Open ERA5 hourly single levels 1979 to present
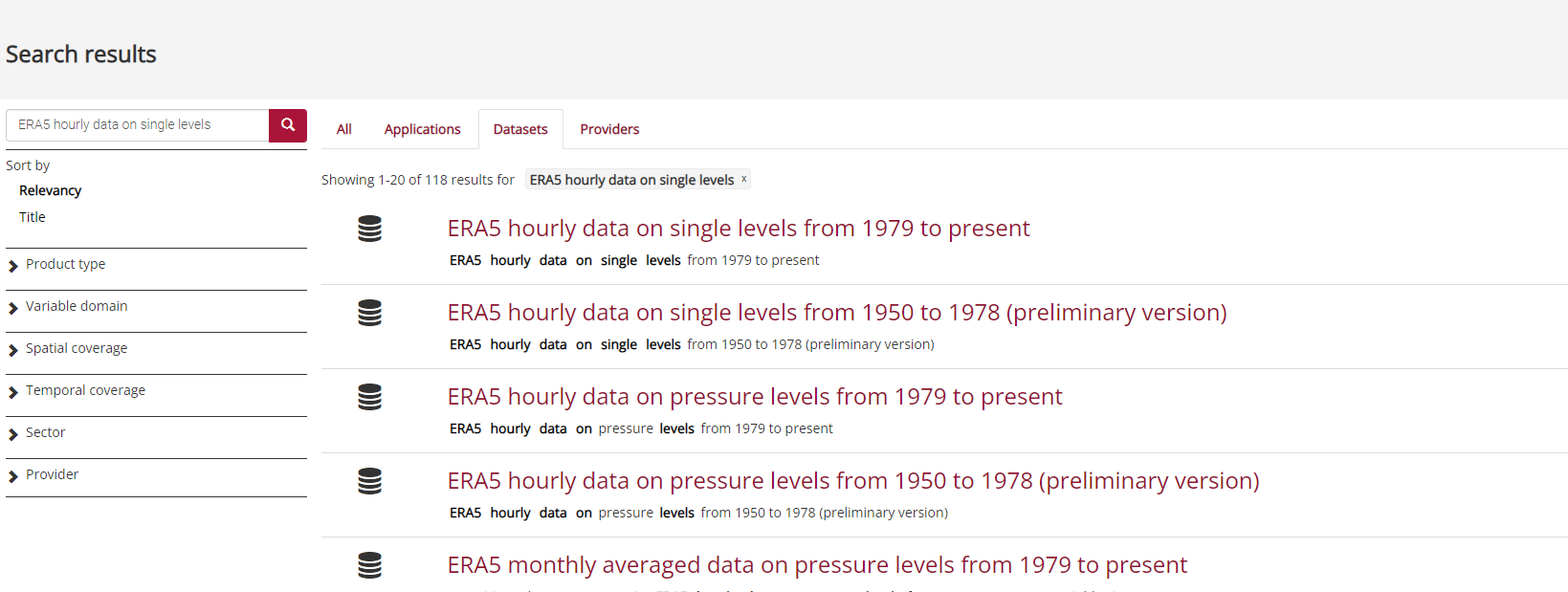Viewport: 1568px width, 592px height. tap(738, 229)
